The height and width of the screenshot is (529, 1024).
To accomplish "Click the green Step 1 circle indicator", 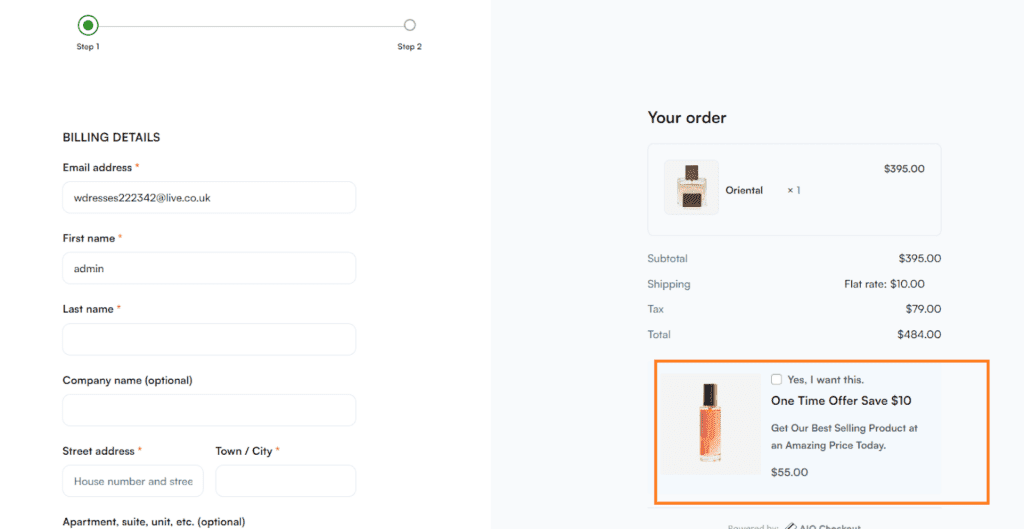I will [x=88, y=25].
